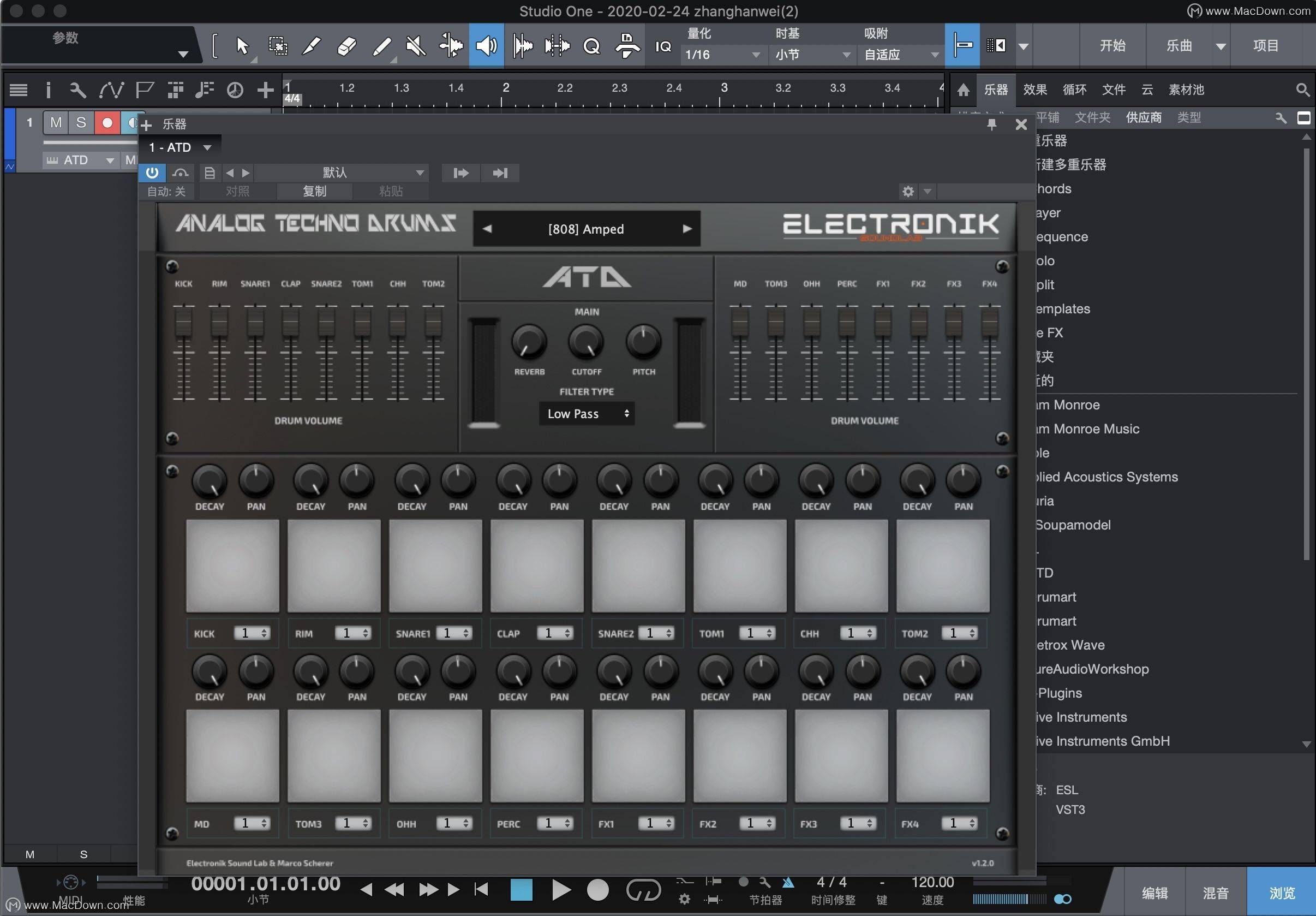Screen dimensions: 1316x916
Task: Open the 编辑 view
Action: [x=1155, y=893]
